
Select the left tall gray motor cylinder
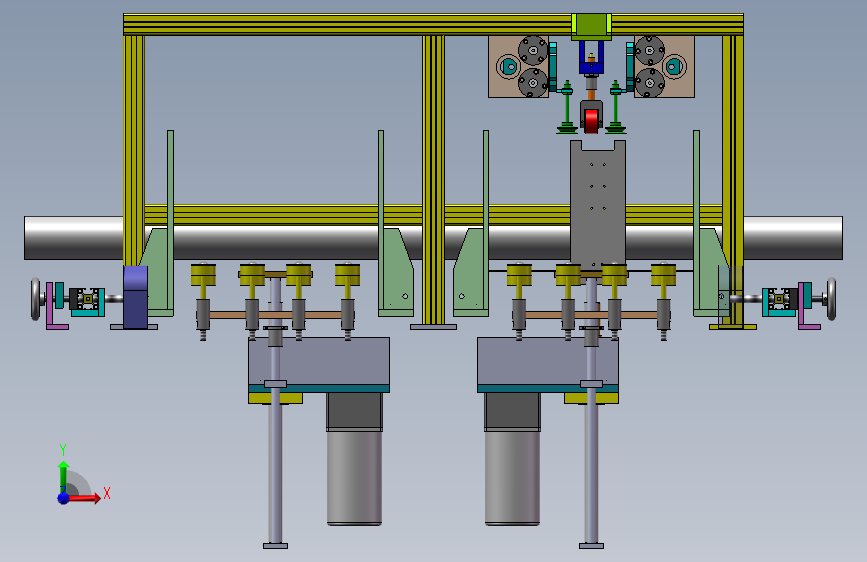pyautogui.click(x=354, y=478)
